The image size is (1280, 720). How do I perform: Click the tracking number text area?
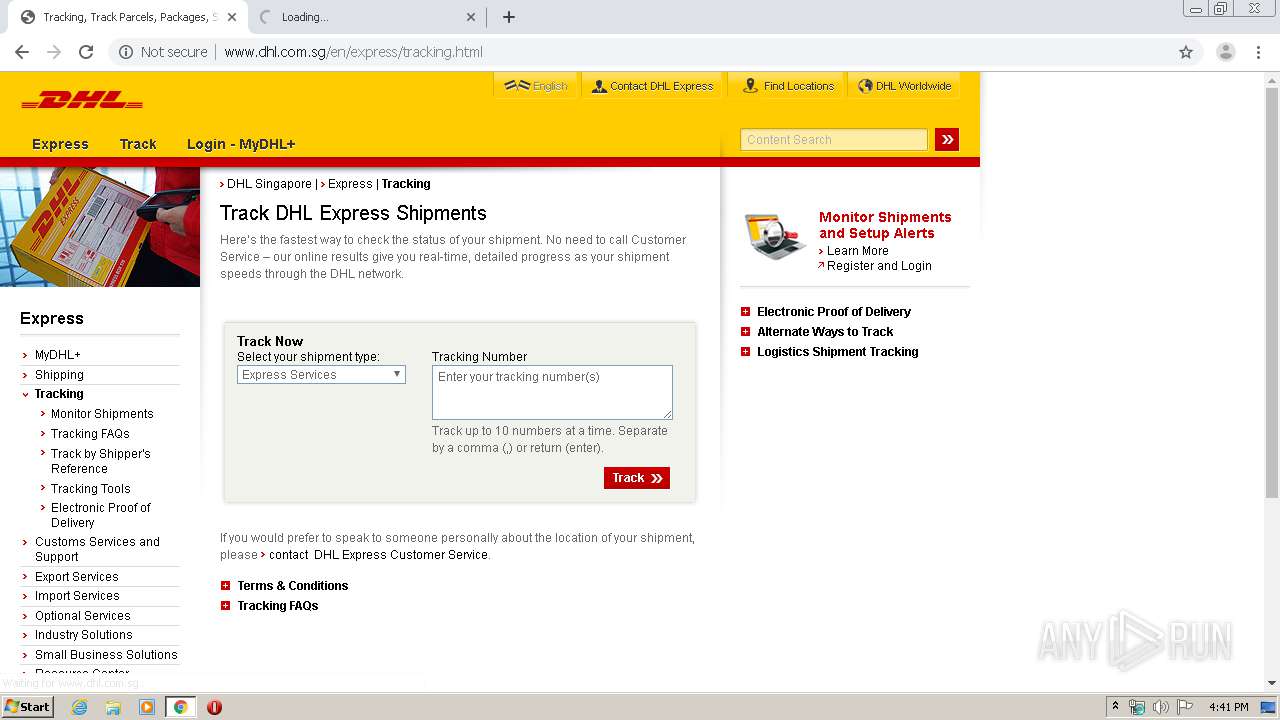click(552, 392)
